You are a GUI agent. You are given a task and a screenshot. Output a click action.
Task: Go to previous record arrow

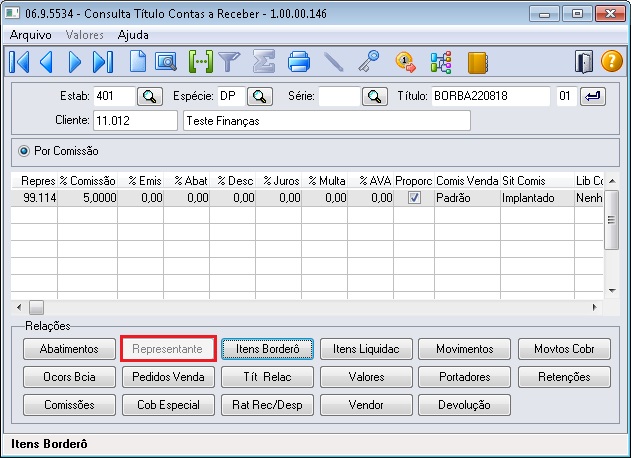pyautogui.click(x=47, y=62)
